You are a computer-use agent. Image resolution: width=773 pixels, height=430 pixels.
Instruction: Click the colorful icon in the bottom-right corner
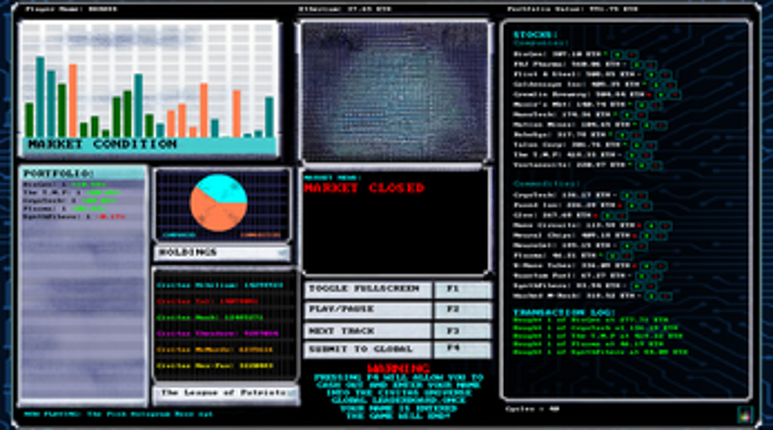[744, 414]
